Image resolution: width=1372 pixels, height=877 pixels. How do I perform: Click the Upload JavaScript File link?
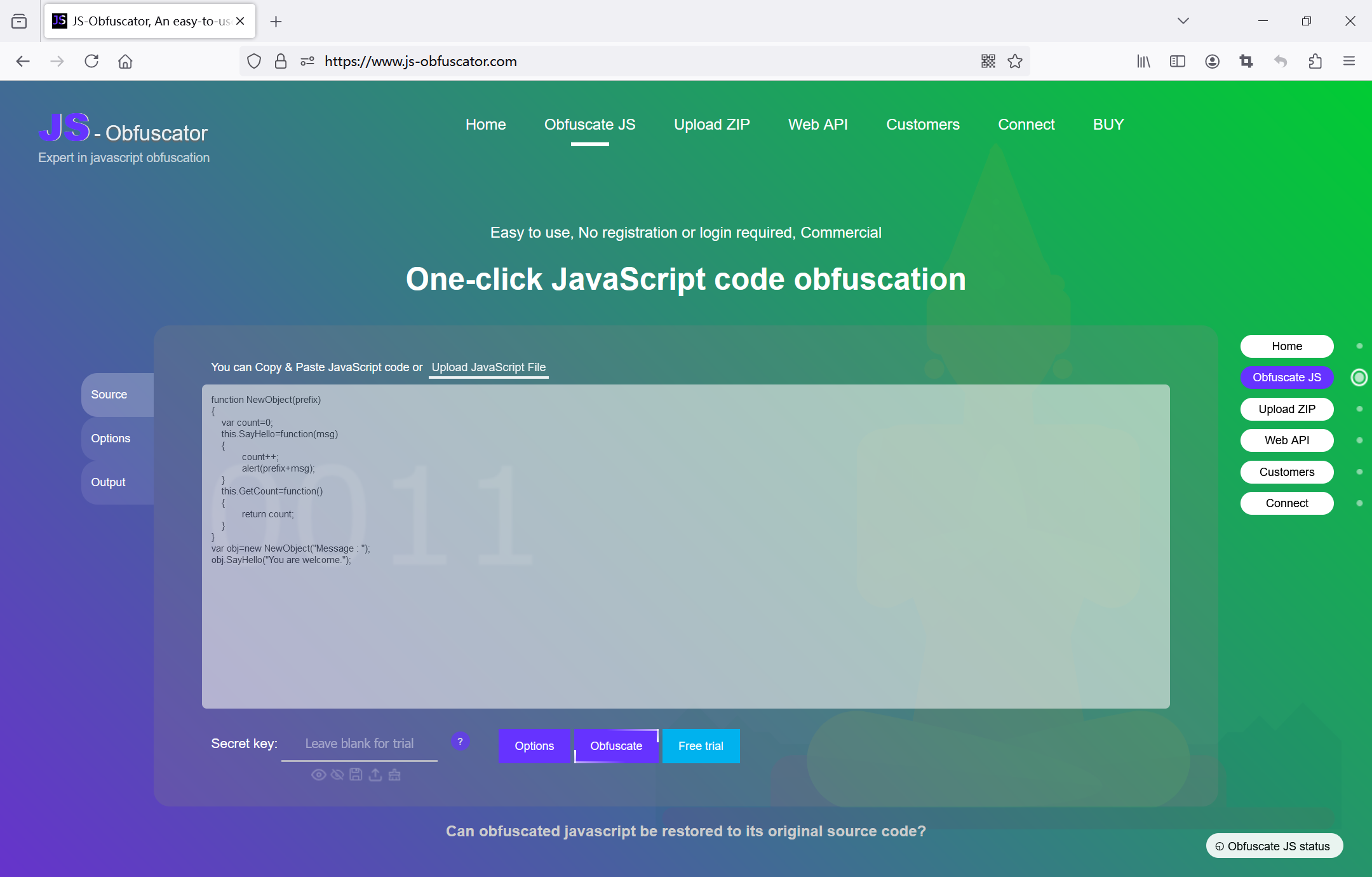pyautogui.click(x=488, y=367)
